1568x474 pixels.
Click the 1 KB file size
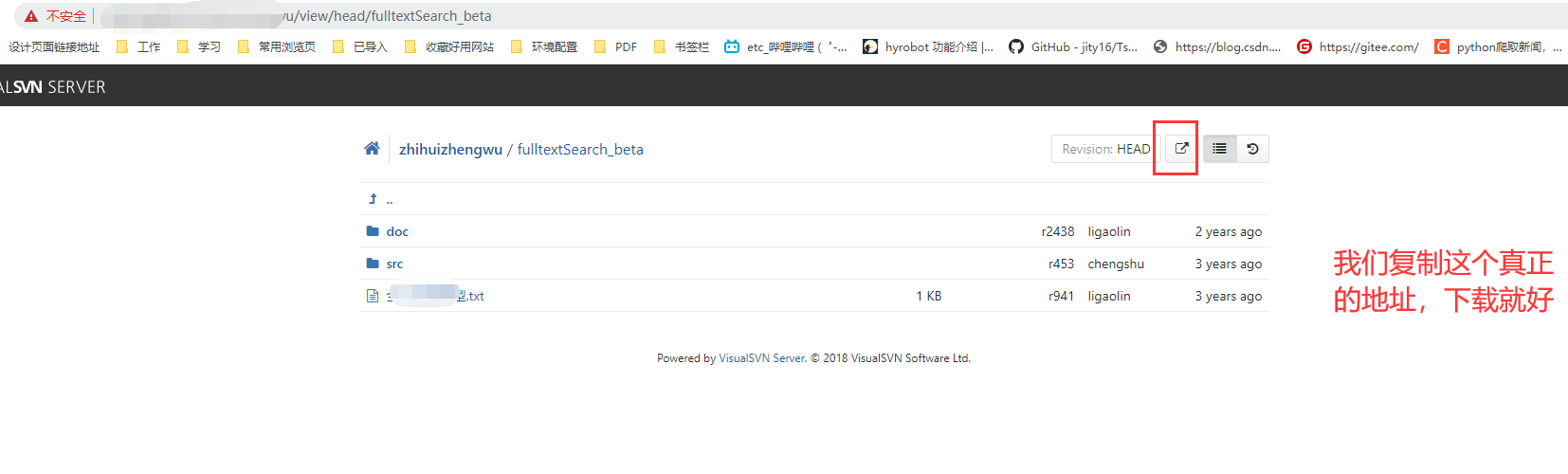tap(929, 296)
